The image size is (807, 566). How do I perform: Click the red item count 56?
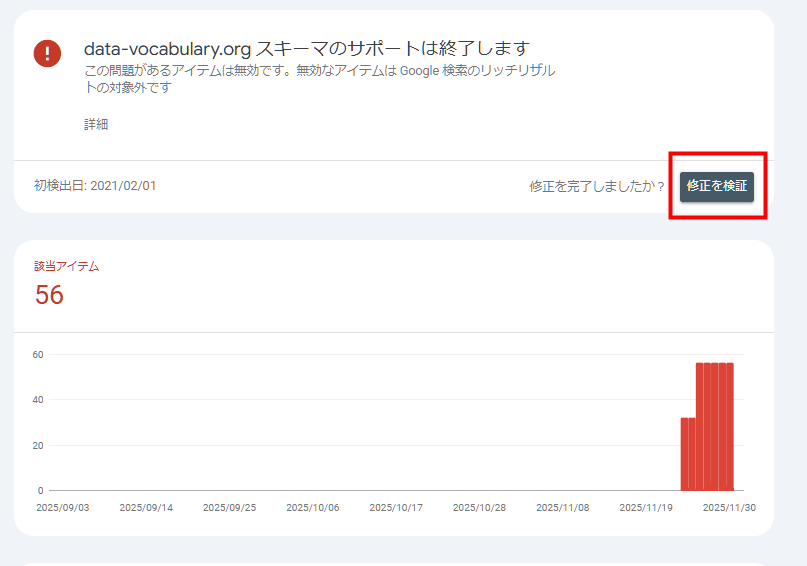[x=49, y=295]
